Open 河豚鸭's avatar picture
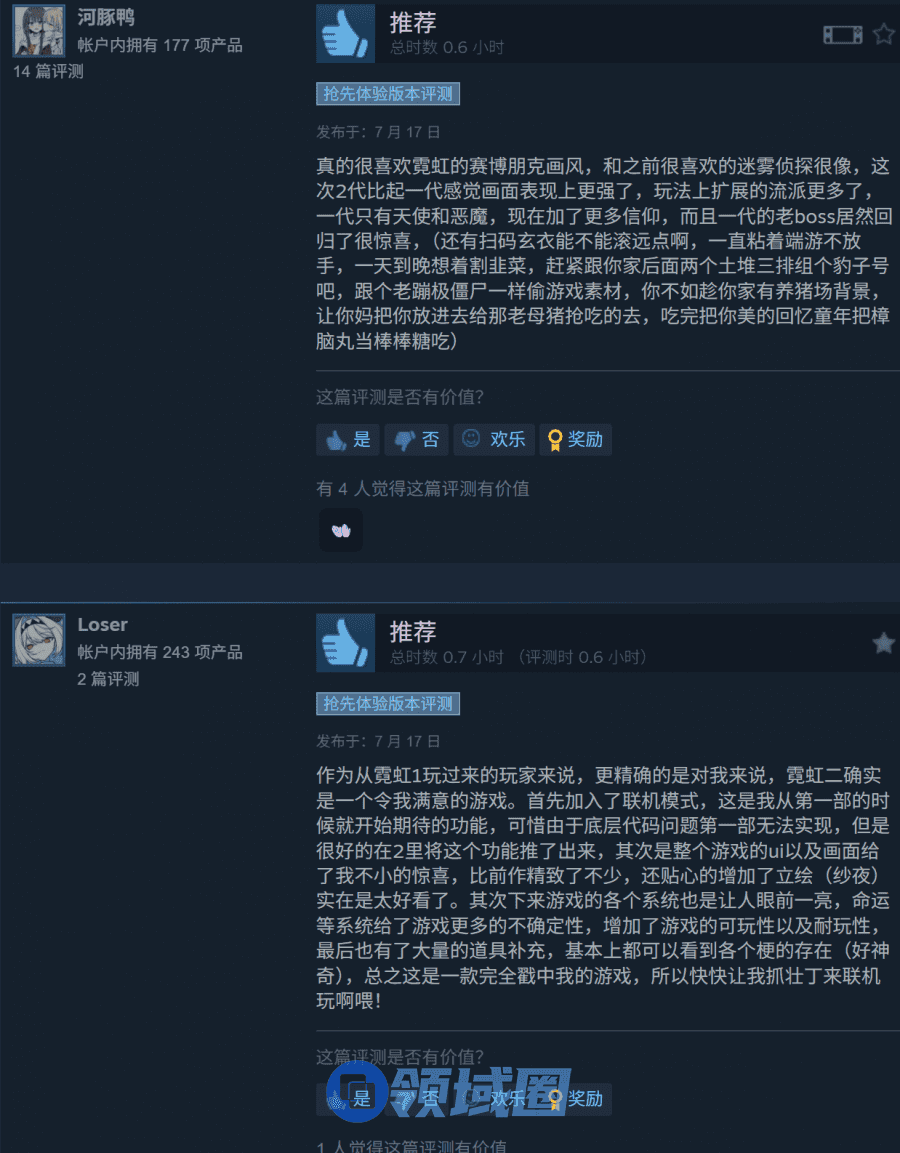Screen dimensions: 900x1153 tap(39, 31)
